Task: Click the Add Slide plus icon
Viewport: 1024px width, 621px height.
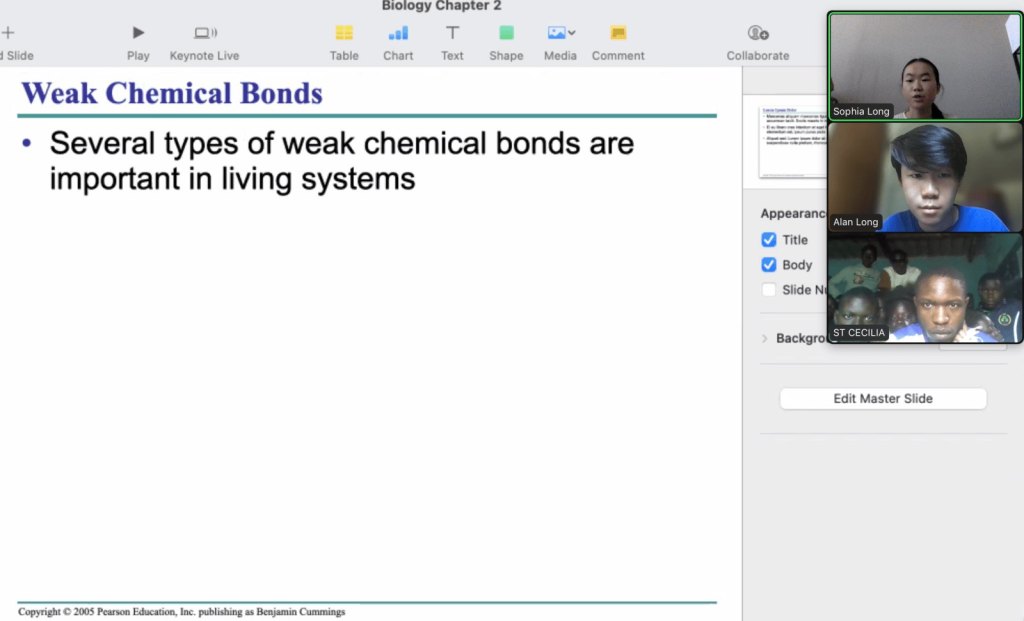Action: (8, 33)
